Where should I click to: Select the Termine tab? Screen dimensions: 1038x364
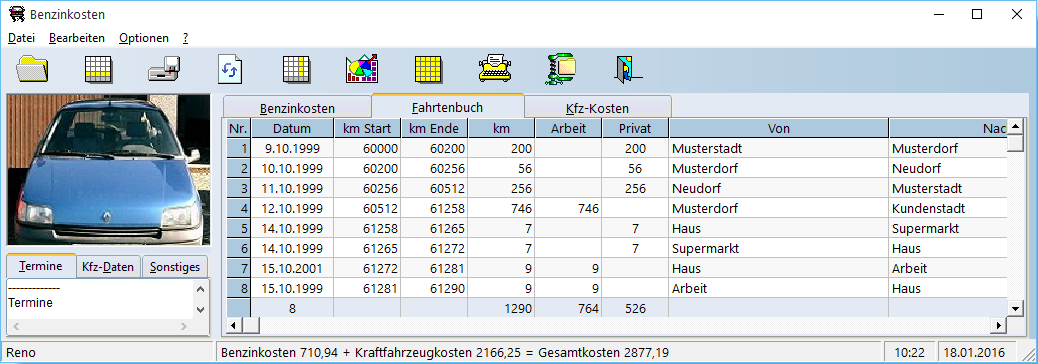coord(41,266)
